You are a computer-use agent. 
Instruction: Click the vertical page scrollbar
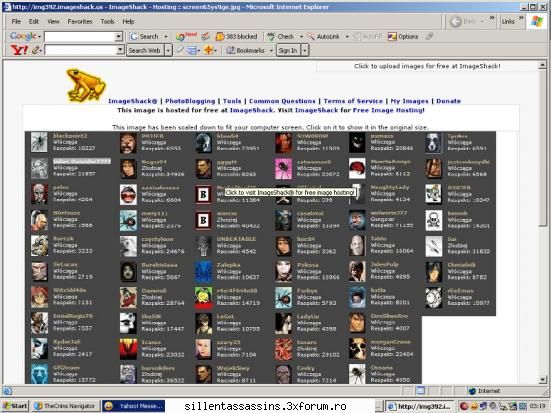pos(543,222)
